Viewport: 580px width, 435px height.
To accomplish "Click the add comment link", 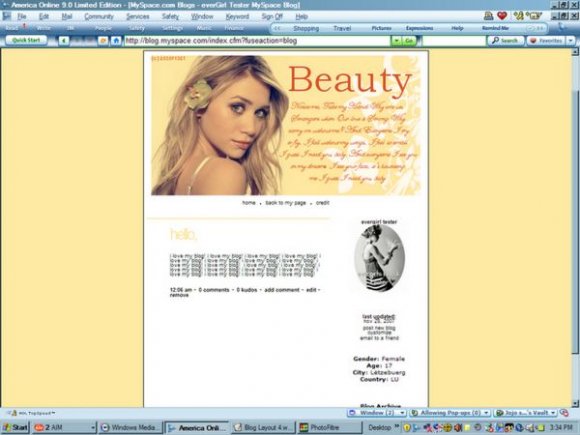I will [282, 290].
